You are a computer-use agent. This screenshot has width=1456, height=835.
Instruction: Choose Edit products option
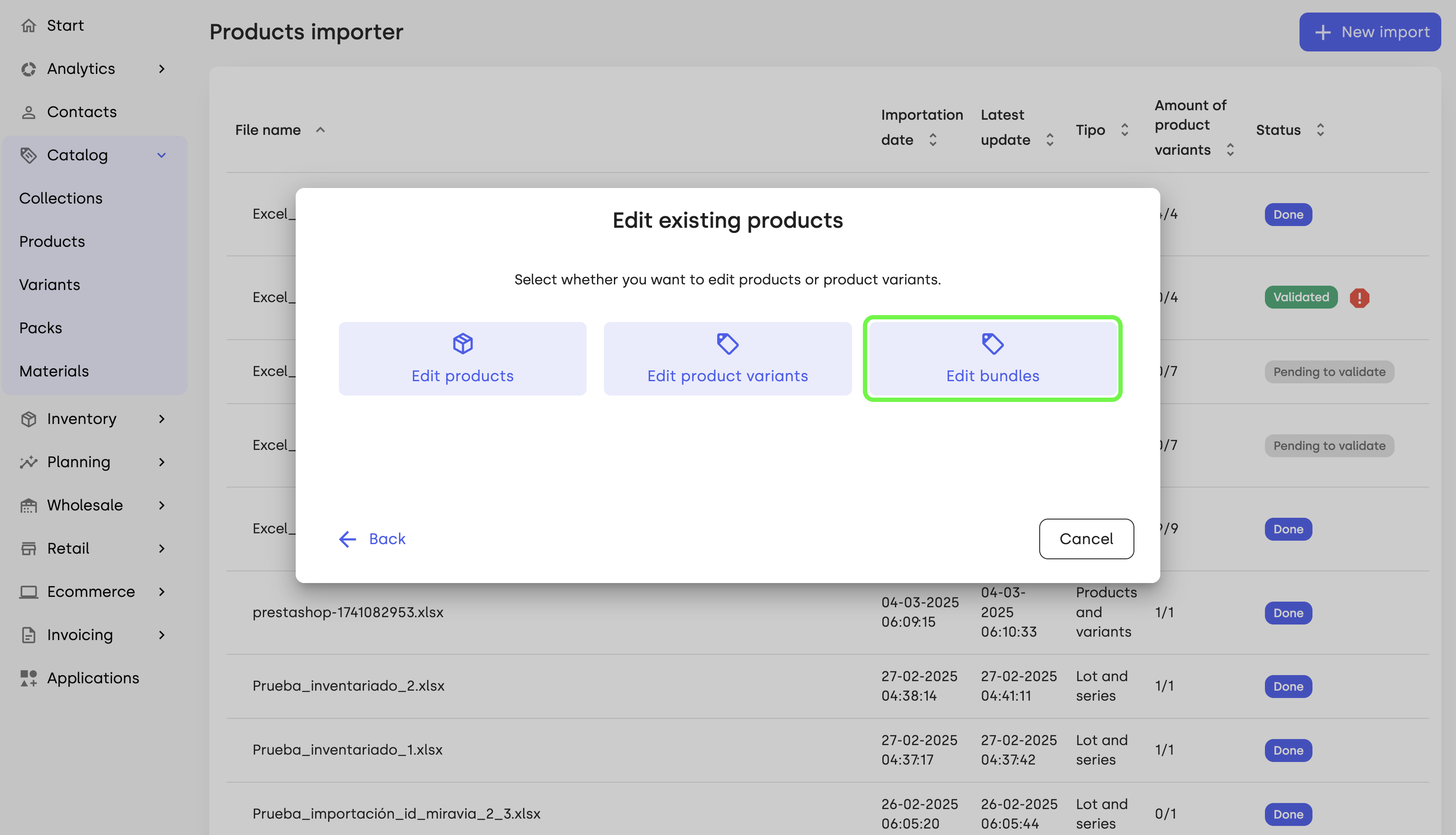point(463,358)
